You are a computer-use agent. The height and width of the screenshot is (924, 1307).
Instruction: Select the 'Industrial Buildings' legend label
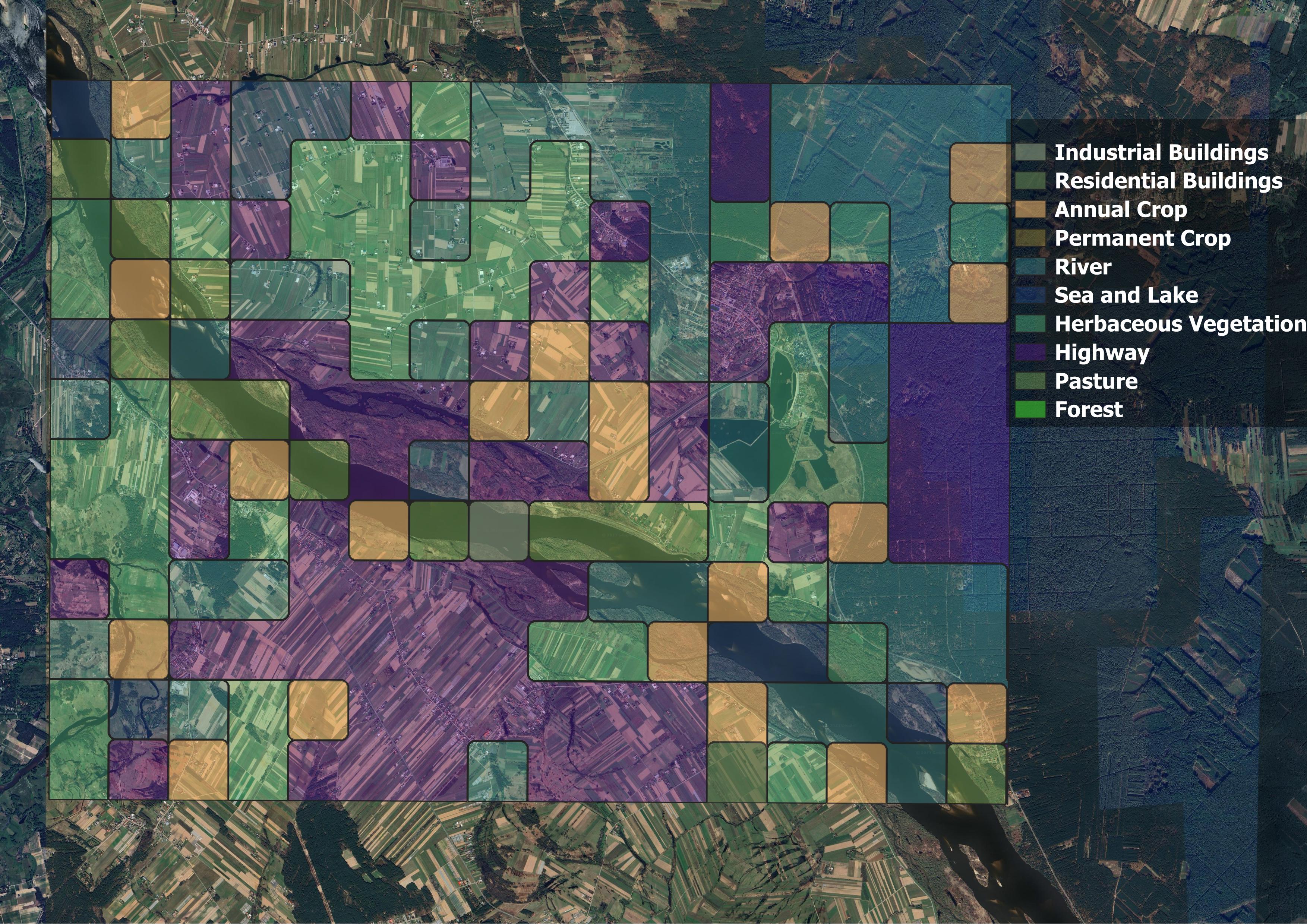click(1161, 152)
